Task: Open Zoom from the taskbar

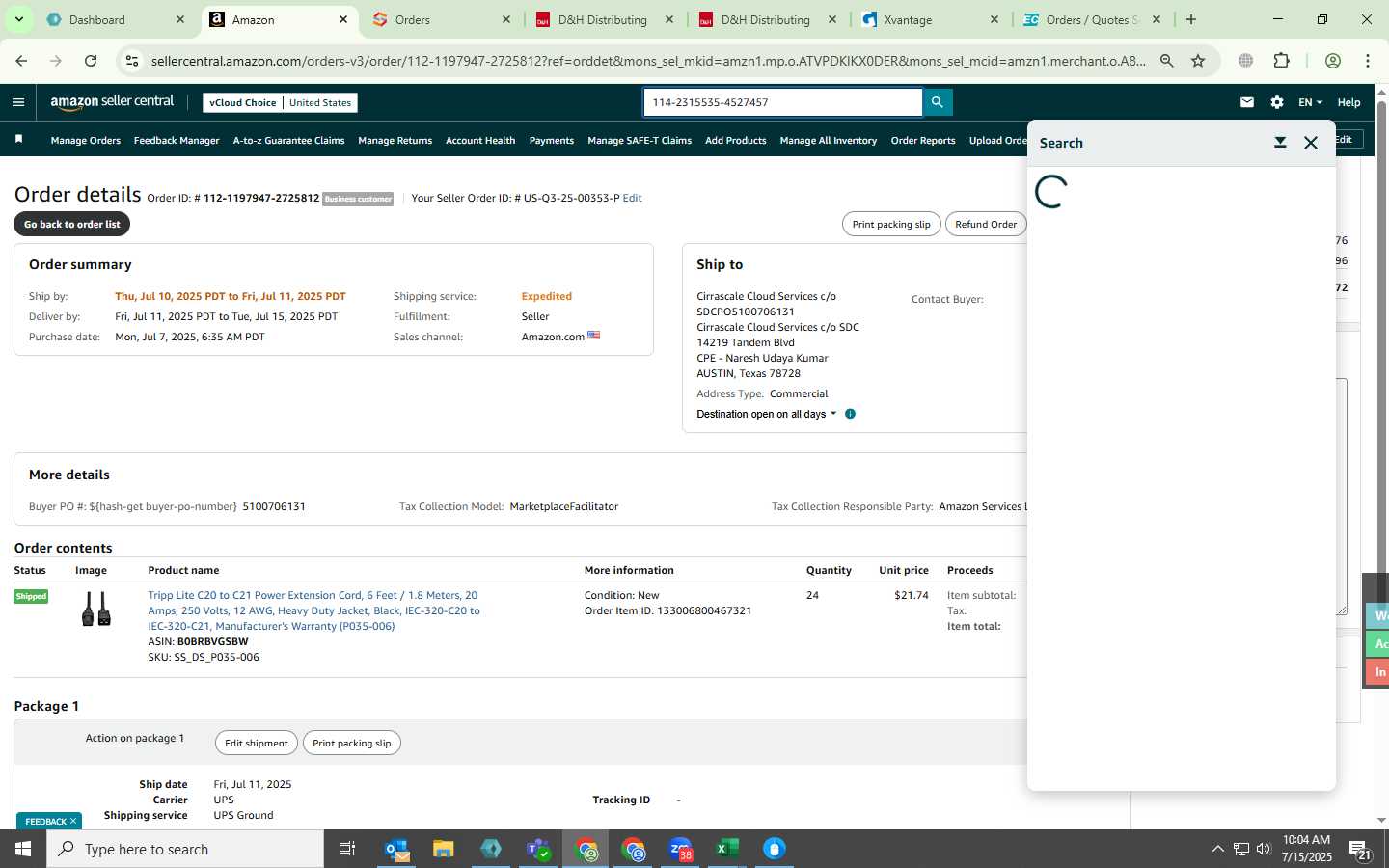Action: [x=680, y=849]
